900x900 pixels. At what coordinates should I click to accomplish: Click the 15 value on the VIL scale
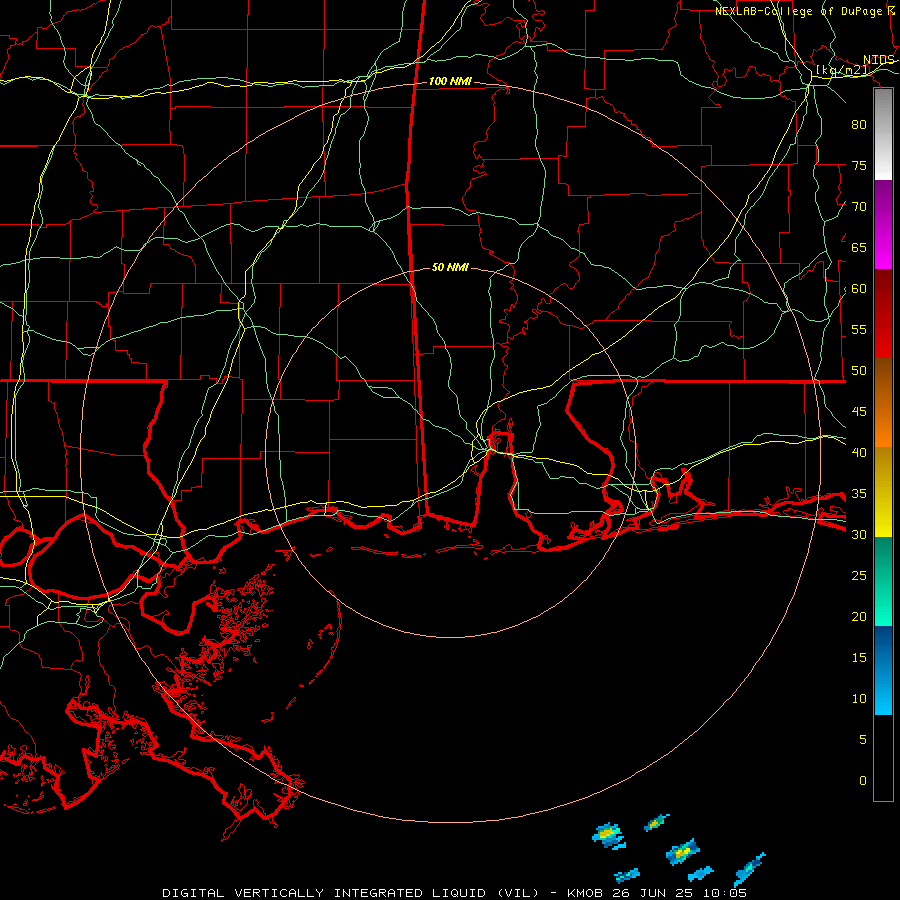(x=859, y=658)
